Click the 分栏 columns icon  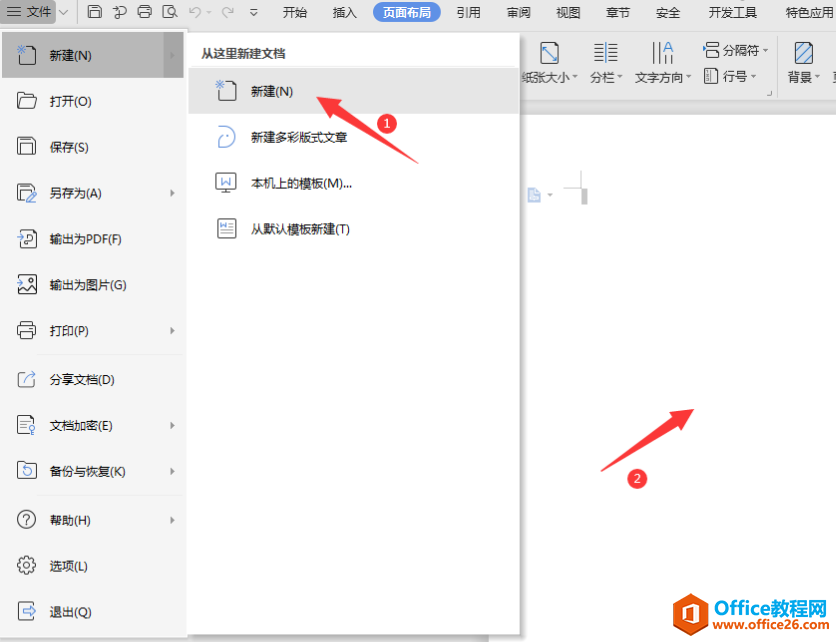[606, 53]
